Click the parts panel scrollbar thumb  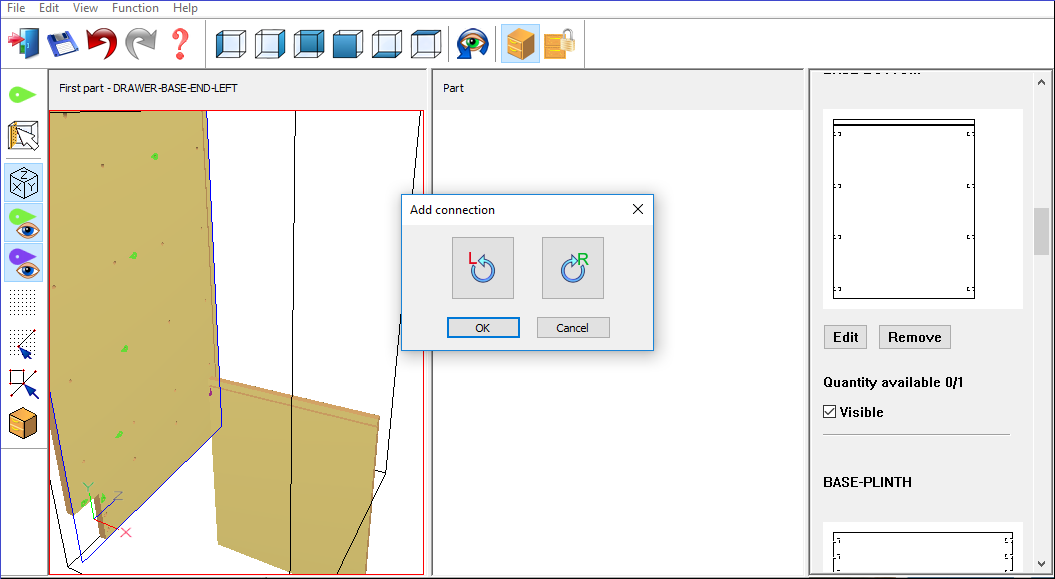(1041, 231)
